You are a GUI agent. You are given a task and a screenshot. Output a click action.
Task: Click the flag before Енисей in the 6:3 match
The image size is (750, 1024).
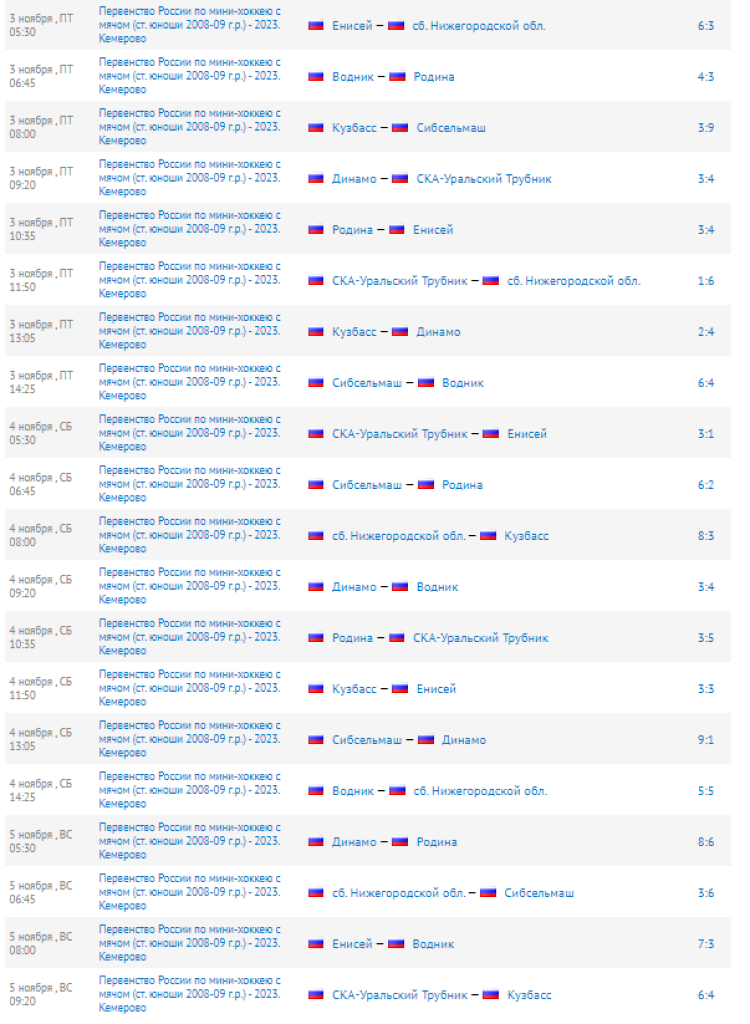point(316,25)
